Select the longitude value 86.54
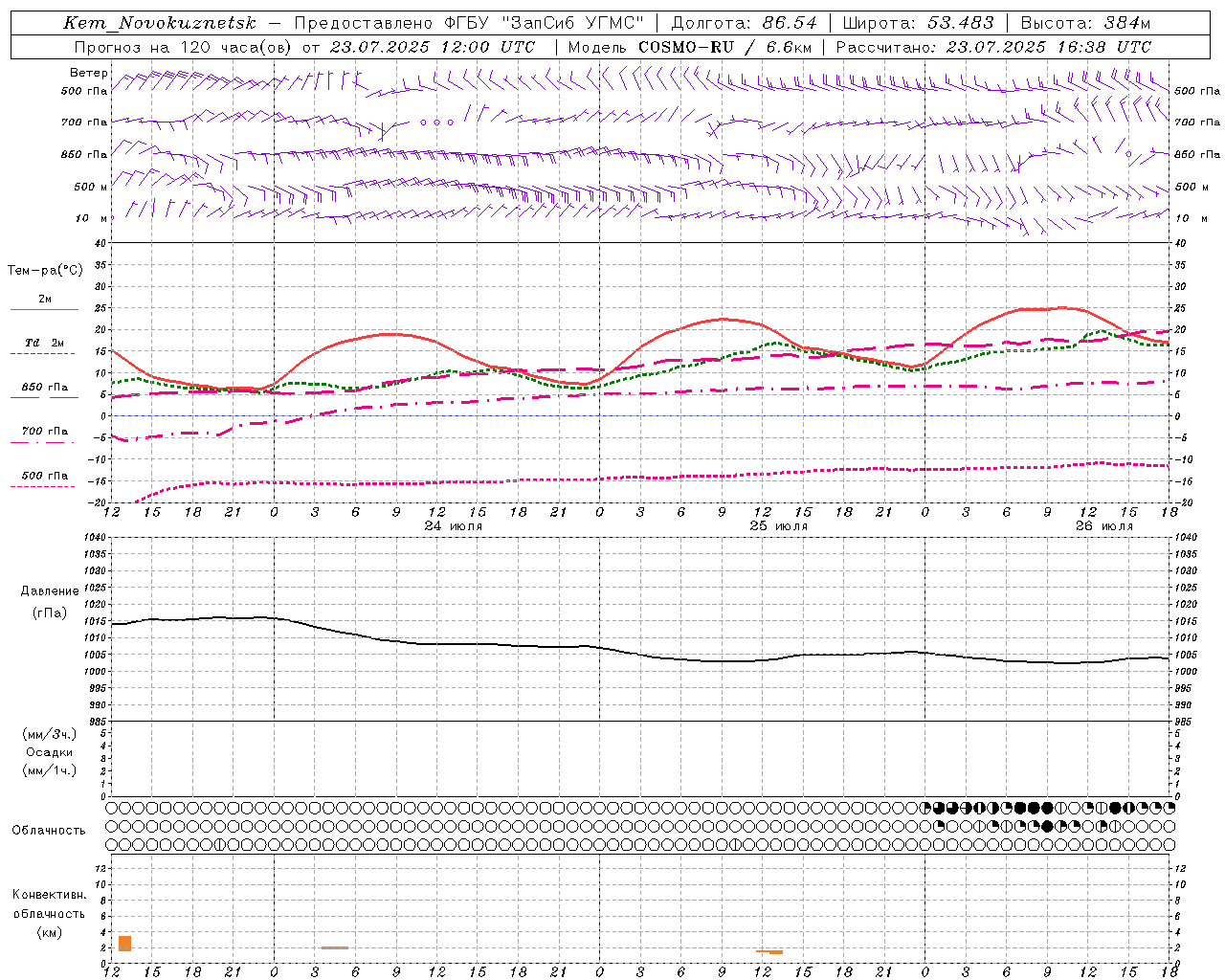Viewport: 1225px width, 980px height. 790,23
